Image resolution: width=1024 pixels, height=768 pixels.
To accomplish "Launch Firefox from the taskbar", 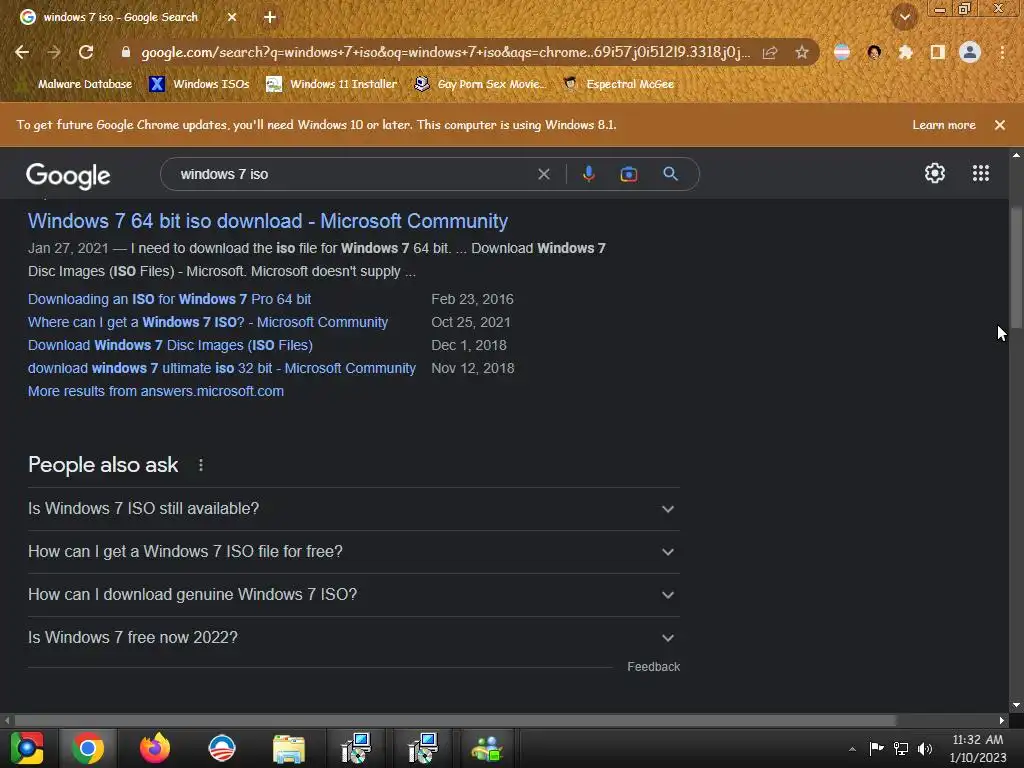I will [155, 748].
